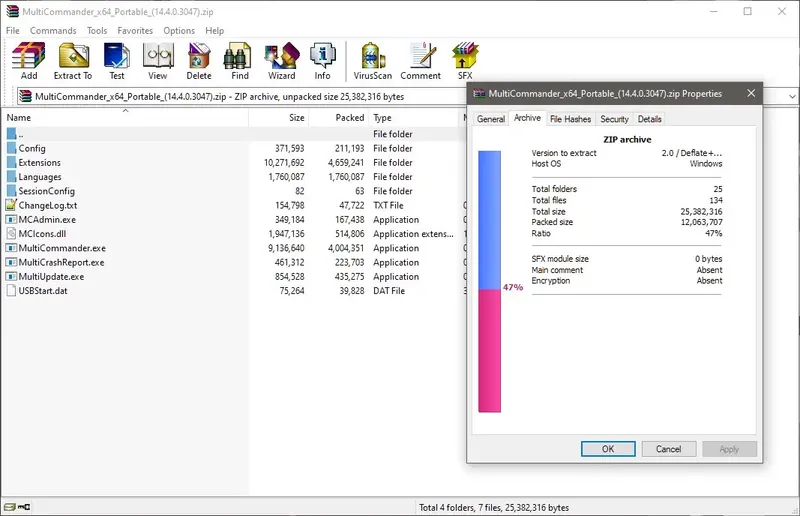Select the Extensions folder icon
The width and height of the screenshot is (800, 516).
(11, 163)
